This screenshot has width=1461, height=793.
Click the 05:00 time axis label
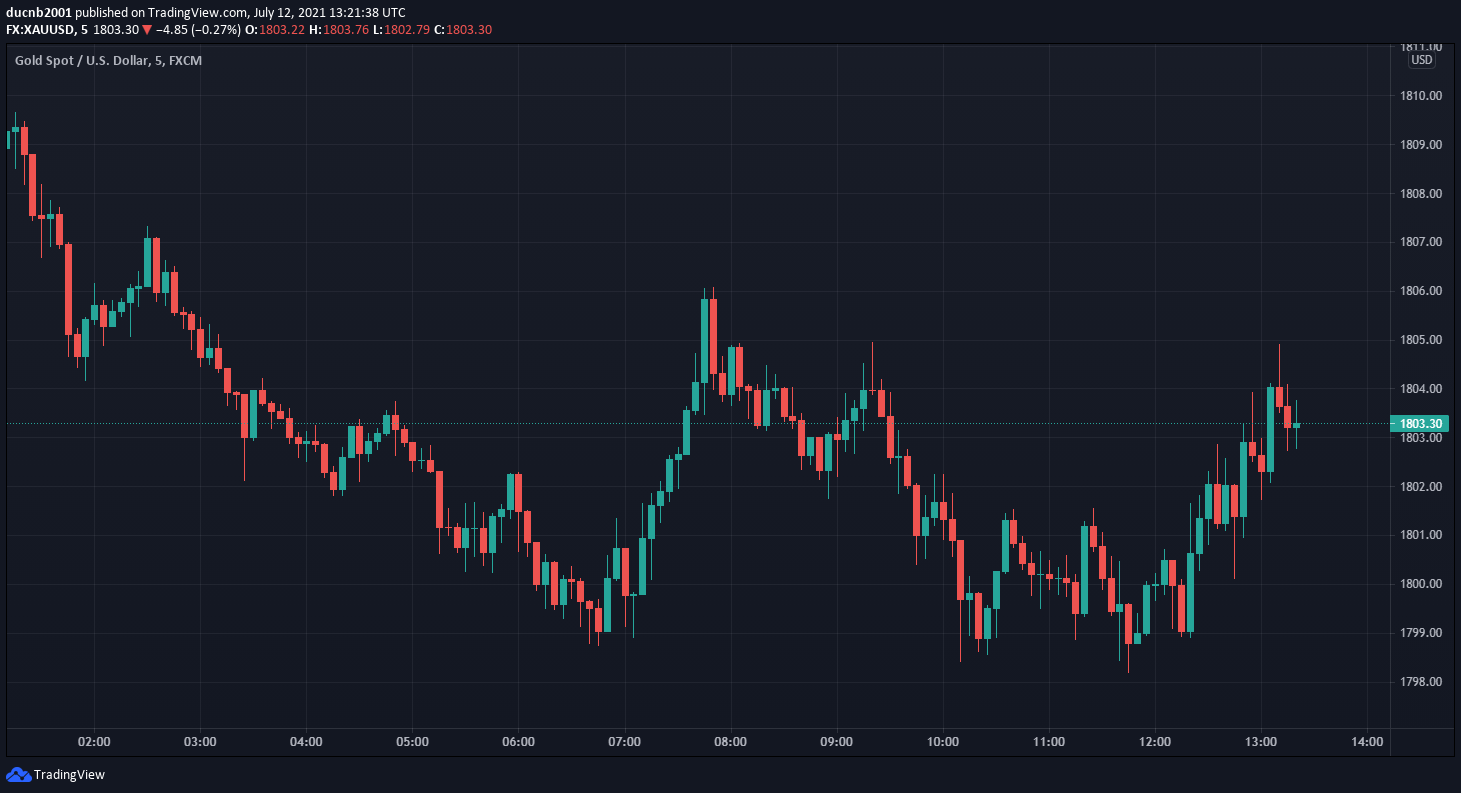tap(412, 742)
